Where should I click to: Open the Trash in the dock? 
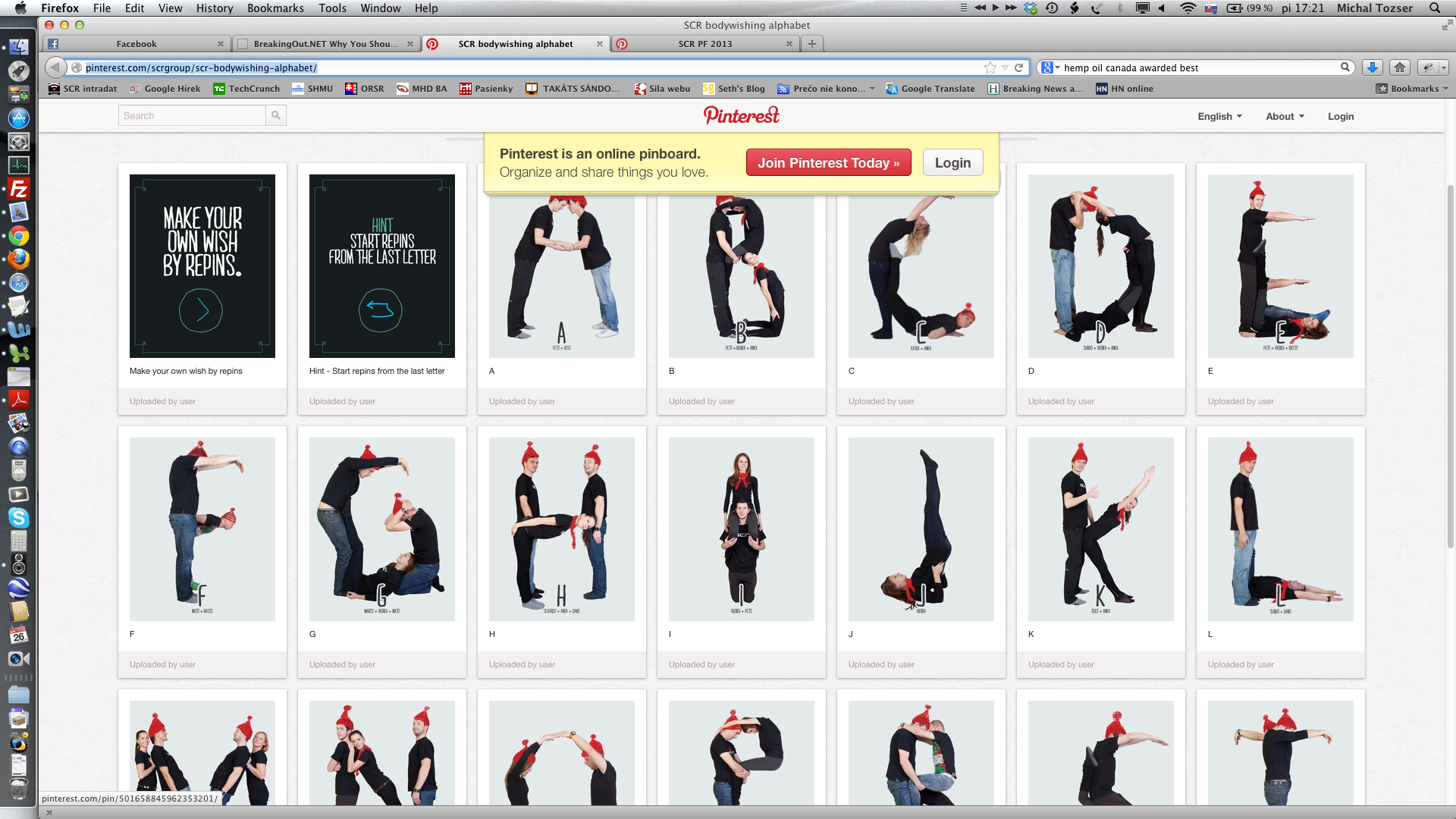(x=19, y=789)
